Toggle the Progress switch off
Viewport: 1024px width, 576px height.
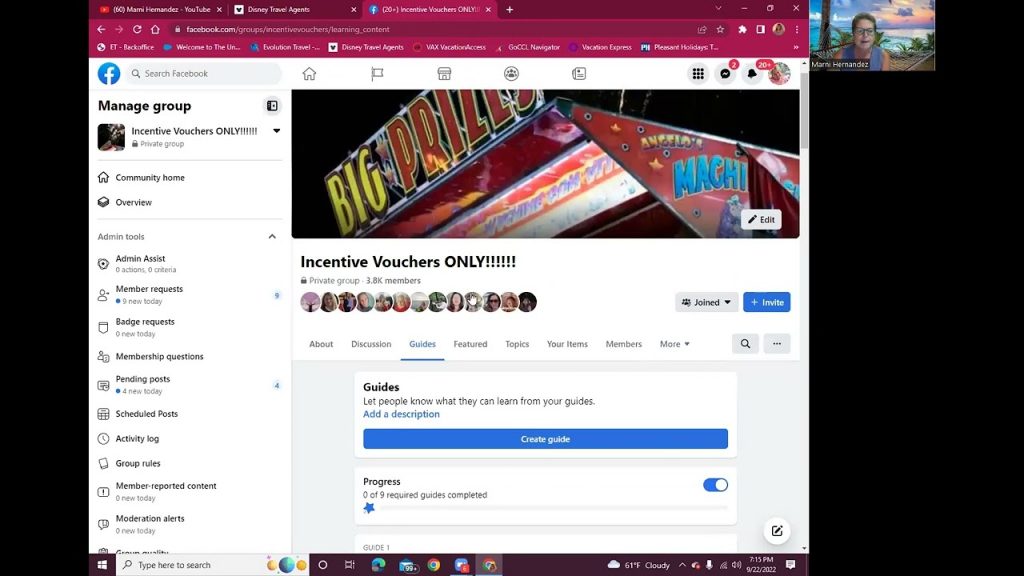click(x=715, y=485)
